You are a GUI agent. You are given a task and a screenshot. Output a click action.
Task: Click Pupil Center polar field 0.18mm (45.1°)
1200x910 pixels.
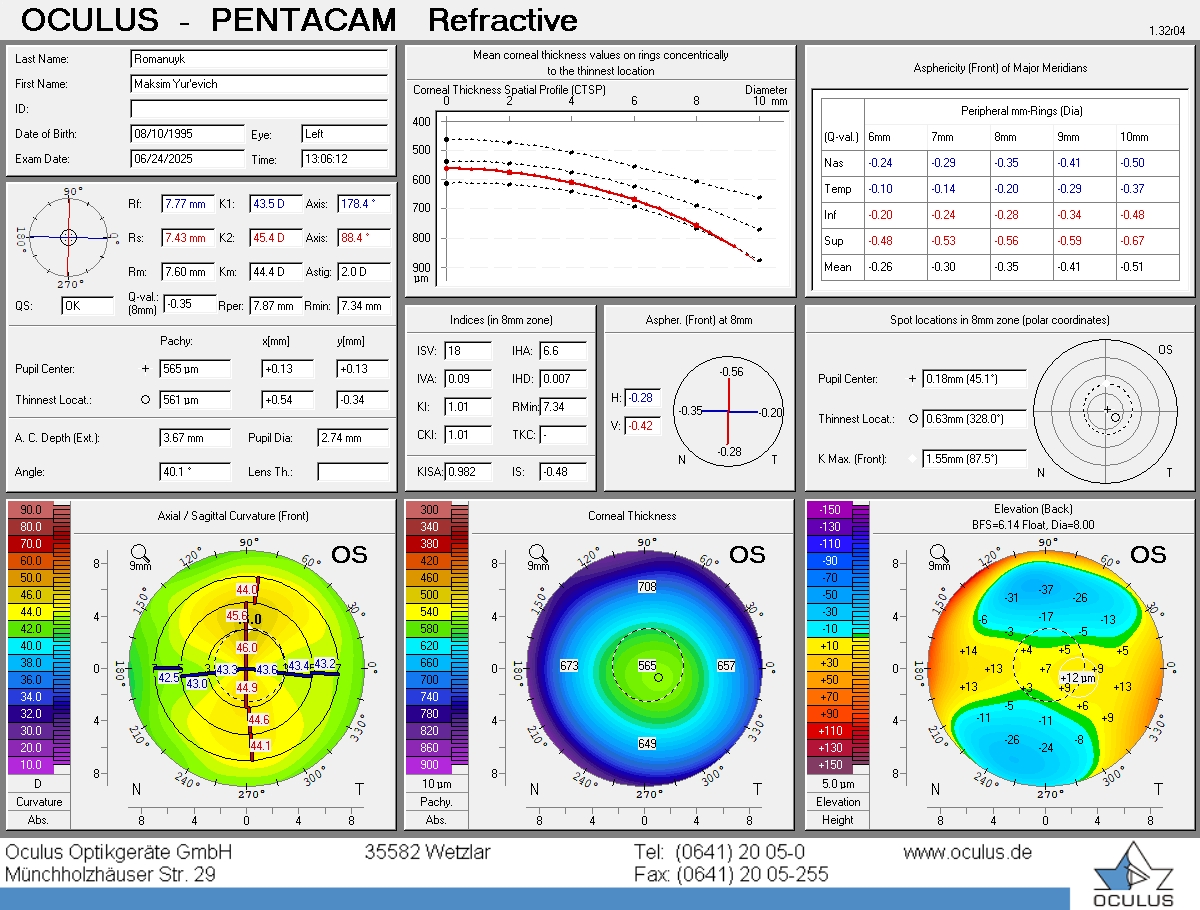point(974,379)
